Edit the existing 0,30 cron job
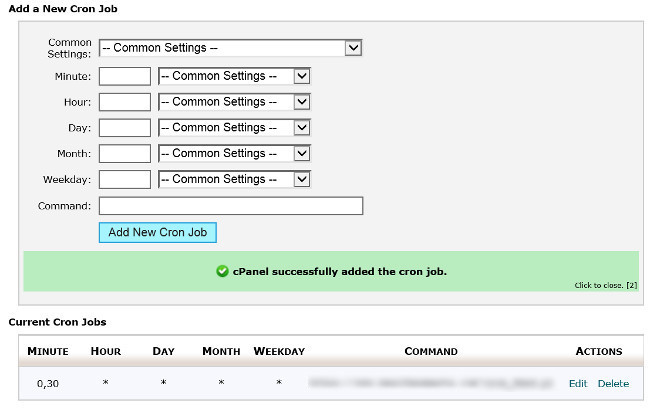Viewport: 650px width, 410px height. click(578, 384)
